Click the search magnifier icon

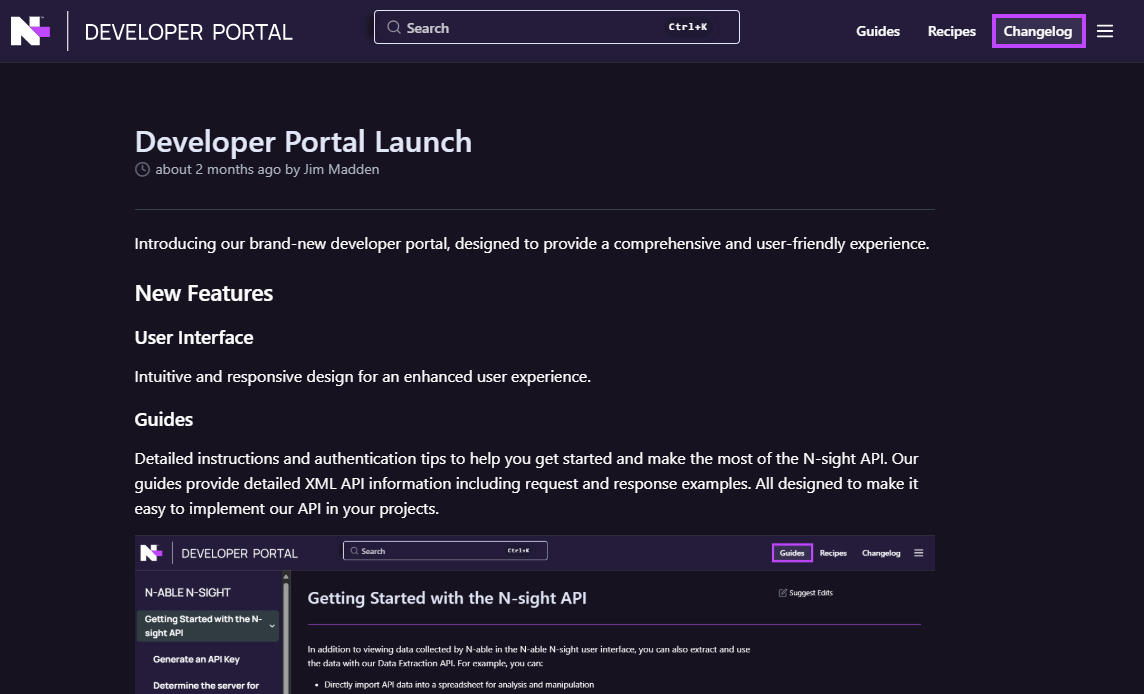394,28
